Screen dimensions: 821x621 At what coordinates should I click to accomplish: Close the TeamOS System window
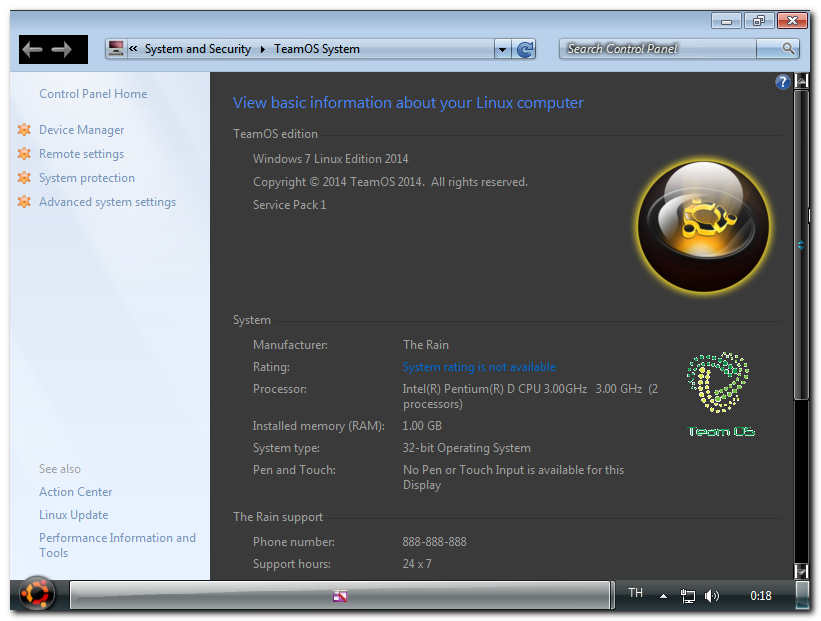[x=792, y=21]
